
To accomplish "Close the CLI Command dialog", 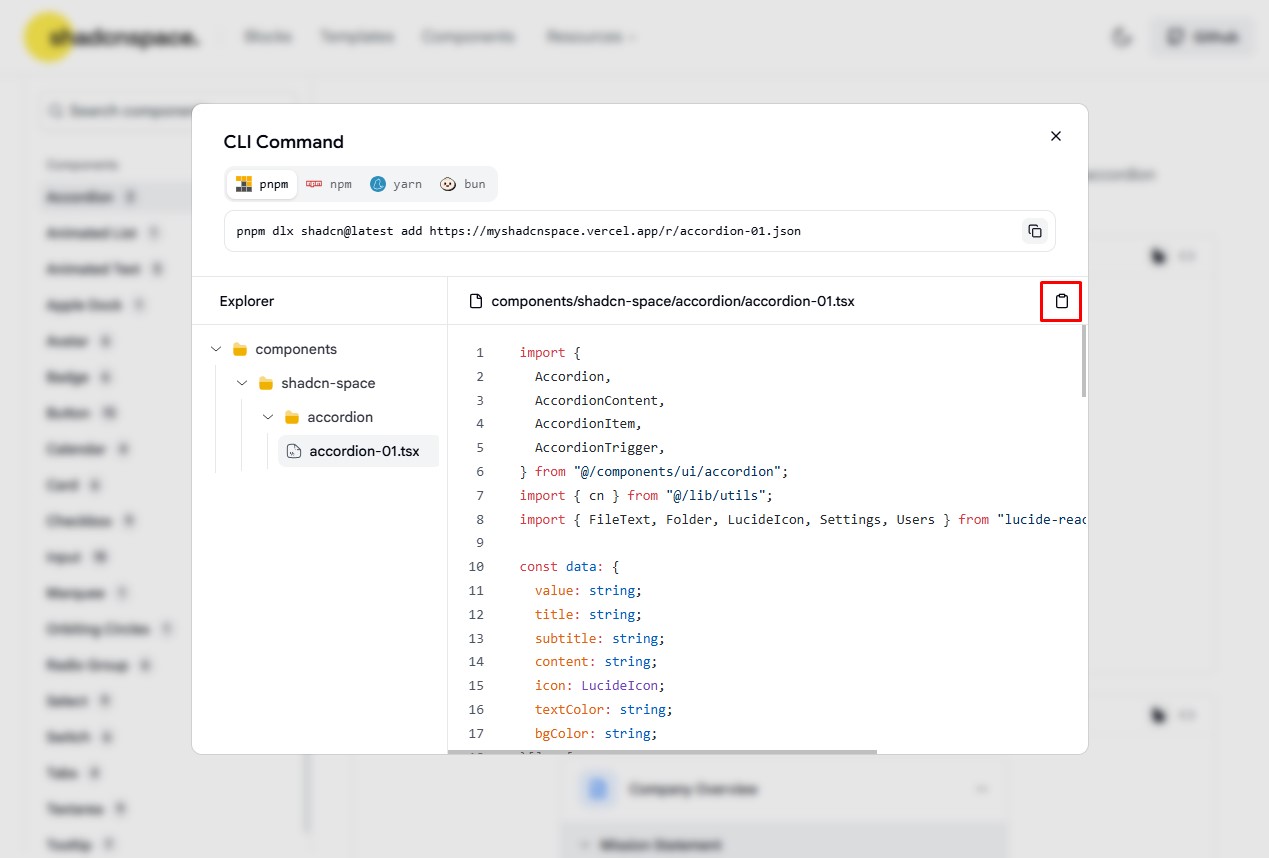I will 1055,136.
